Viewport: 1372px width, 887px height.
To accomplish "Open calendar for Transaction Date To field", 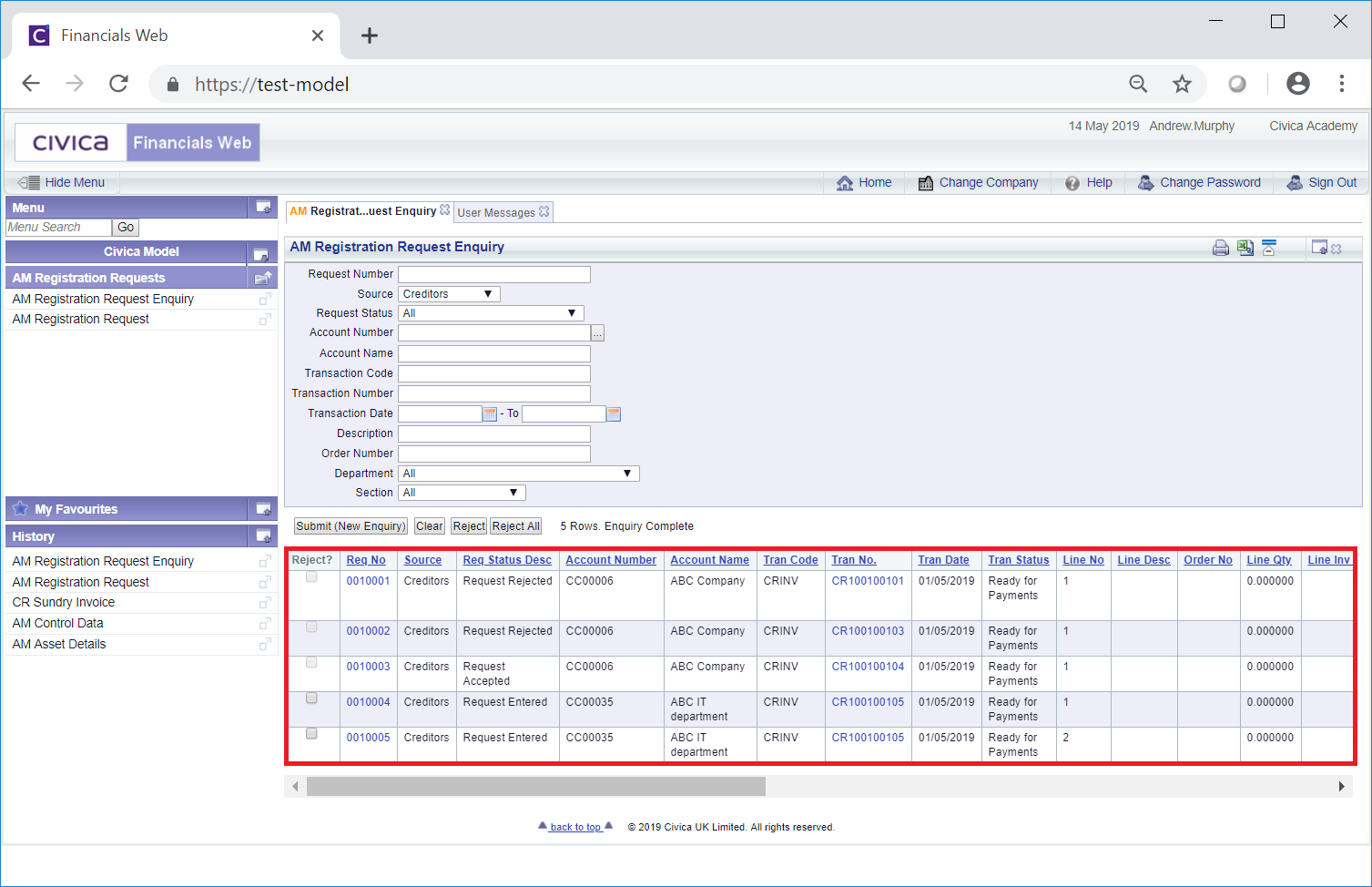I will click(x=614, y=414).
